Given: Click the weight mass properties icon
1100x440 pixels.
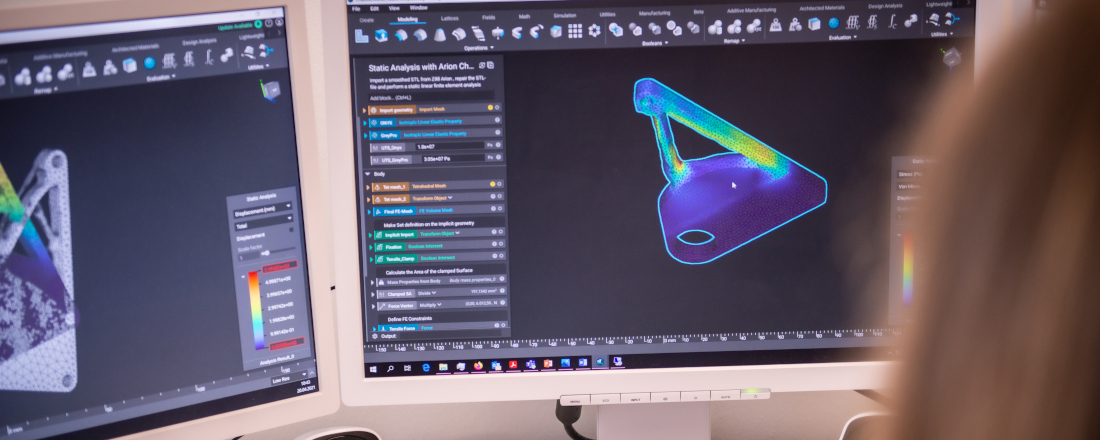Looking at the screenshot, I should coord(775,25).
